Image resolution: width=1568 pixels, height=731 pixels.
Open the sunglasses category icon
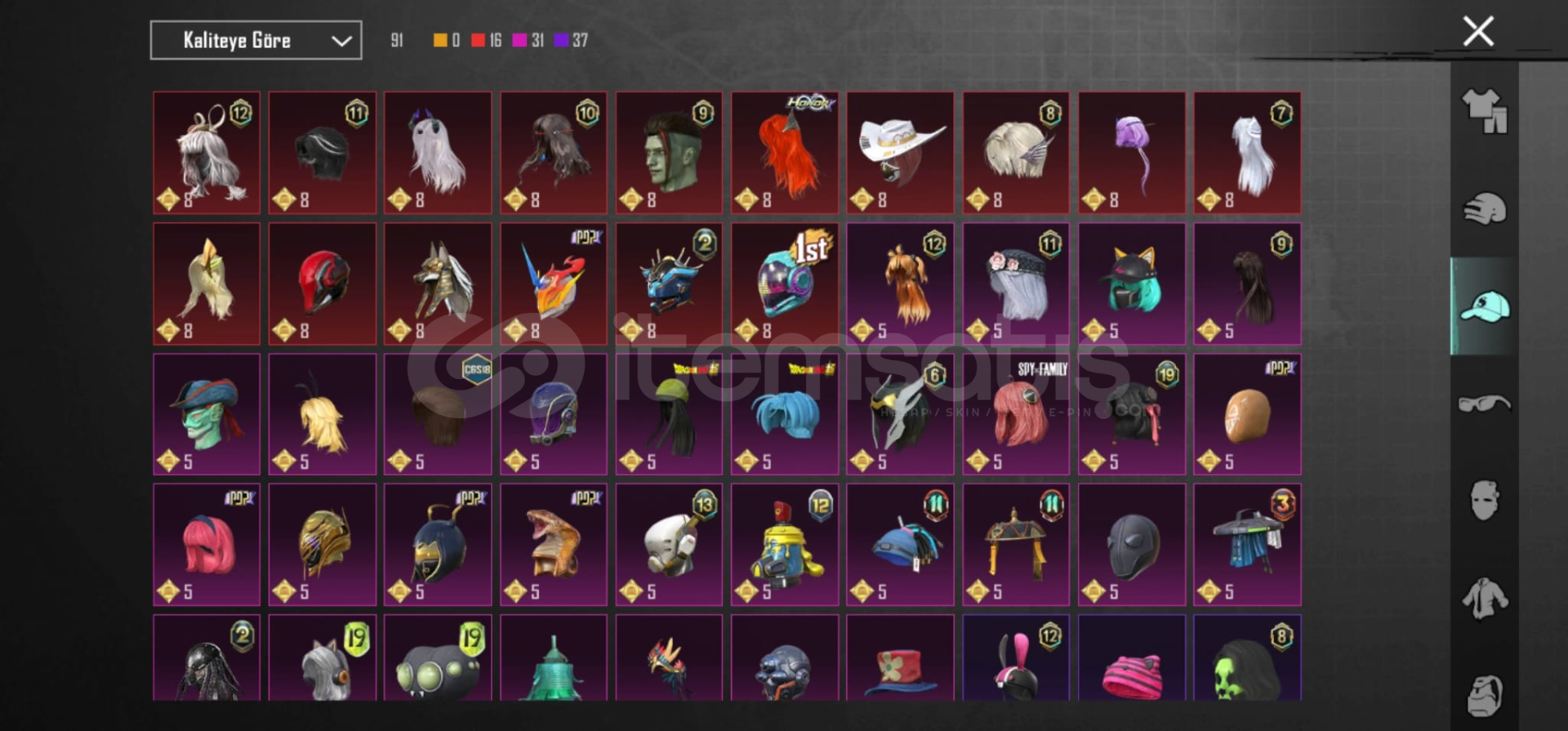[x=1485, y=403]
